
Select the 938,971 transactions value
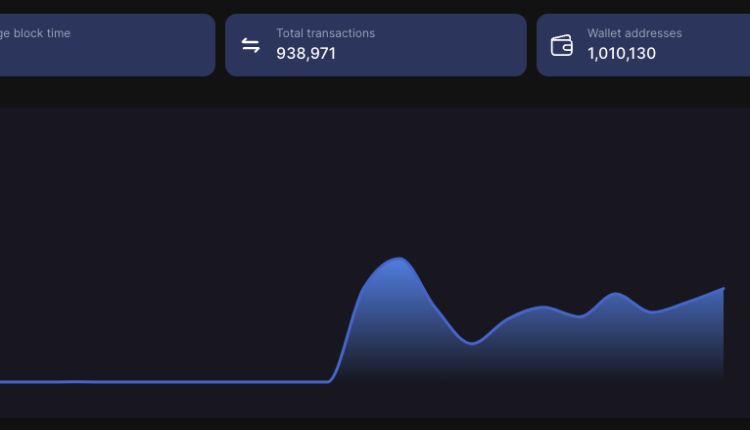[x=306, y=53]
